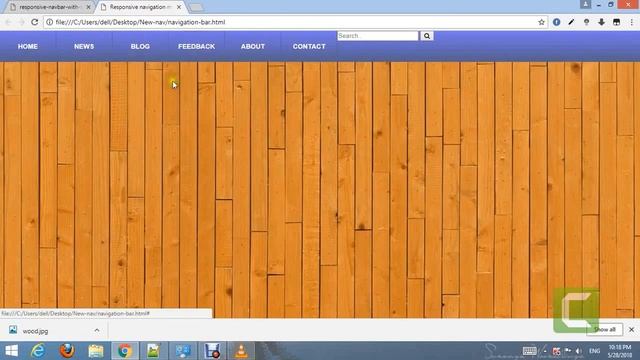Open the NEWS navigation link

(x=84, y=47)
